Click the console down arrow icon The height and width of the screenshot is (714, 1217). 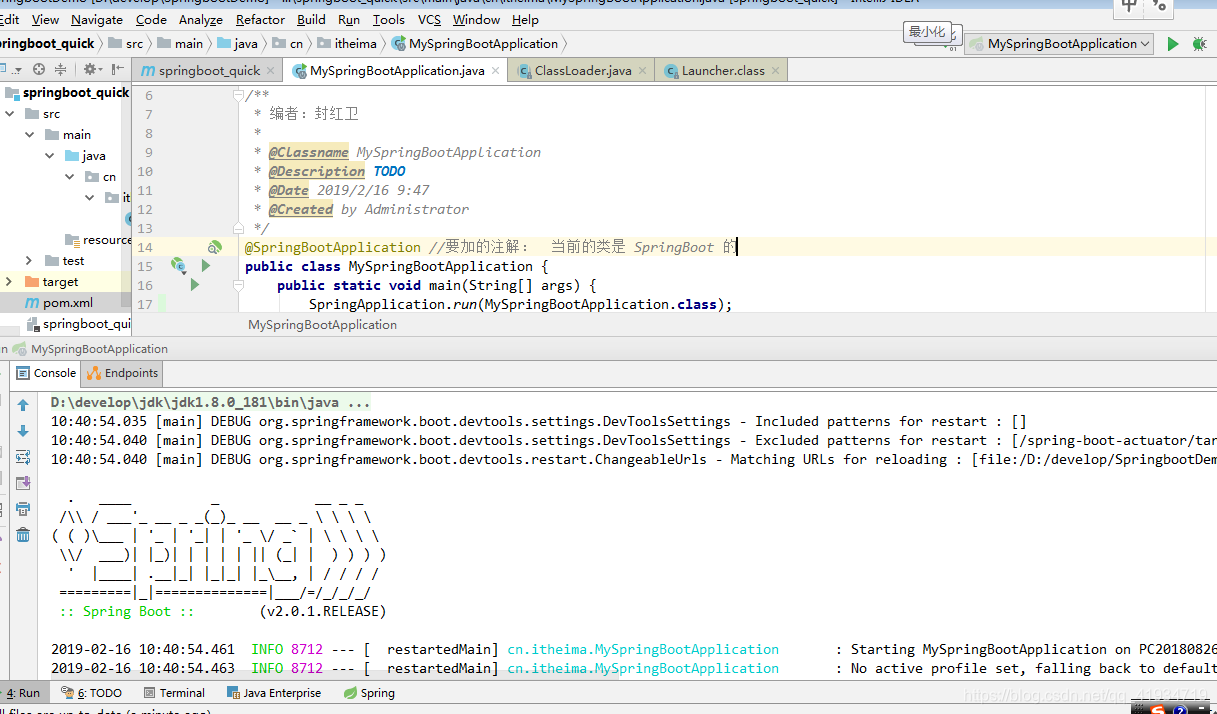click(23, 431)
